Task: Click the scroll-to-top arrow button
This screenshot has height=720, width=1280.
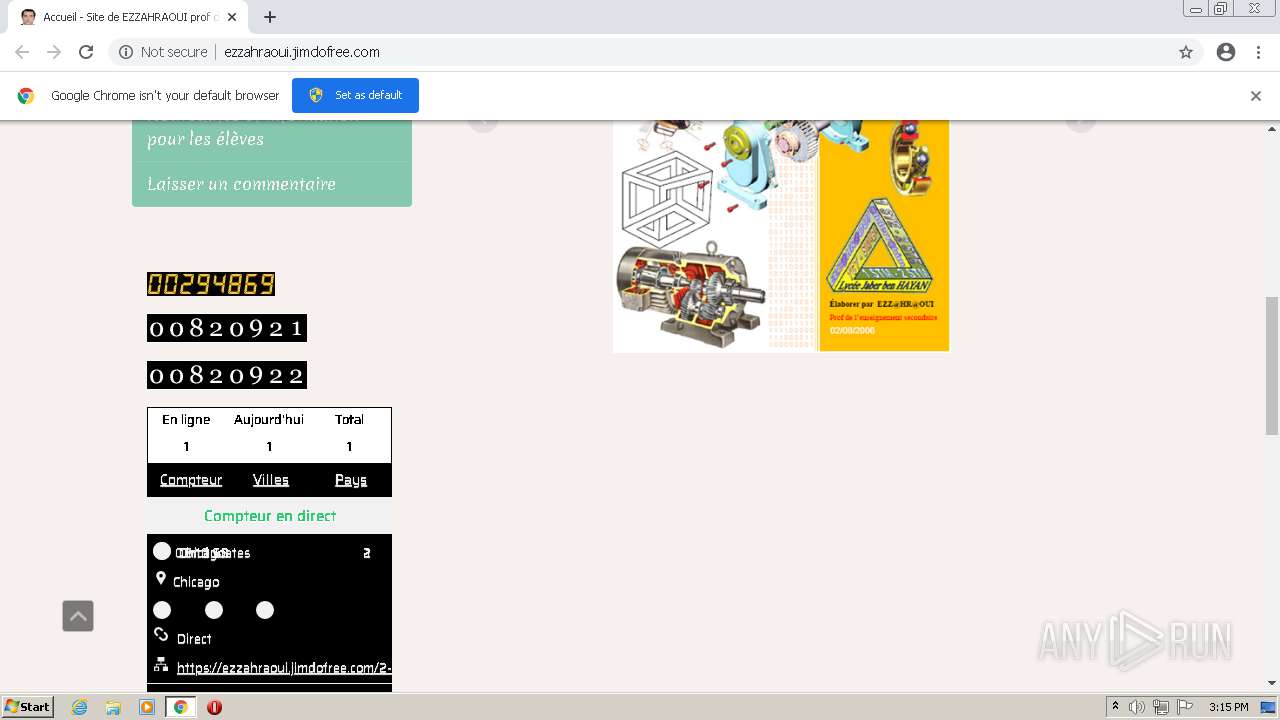Action: coord(78,616)
